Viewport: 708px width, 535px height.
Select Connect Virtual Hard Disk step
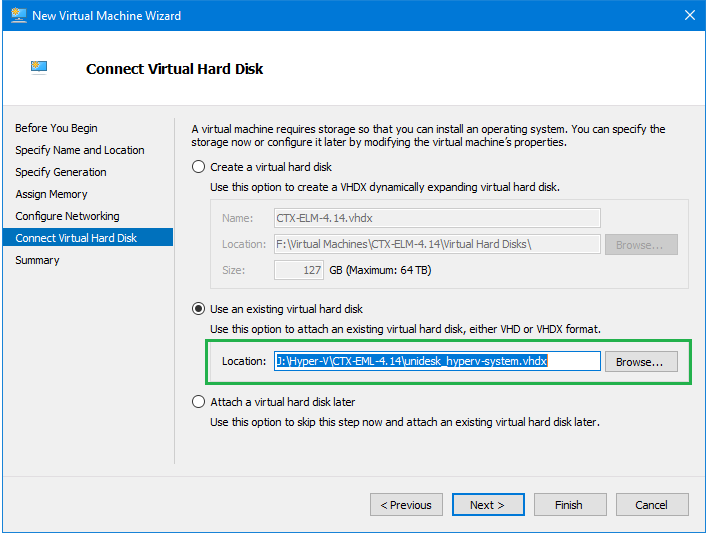click(76, 238)
